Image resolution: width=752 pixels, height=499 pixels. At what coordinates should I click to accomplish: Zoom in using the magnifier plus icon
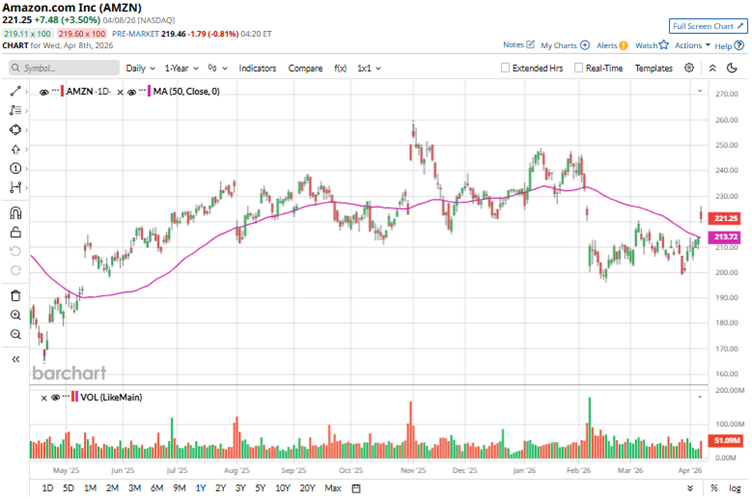point(15,315)
